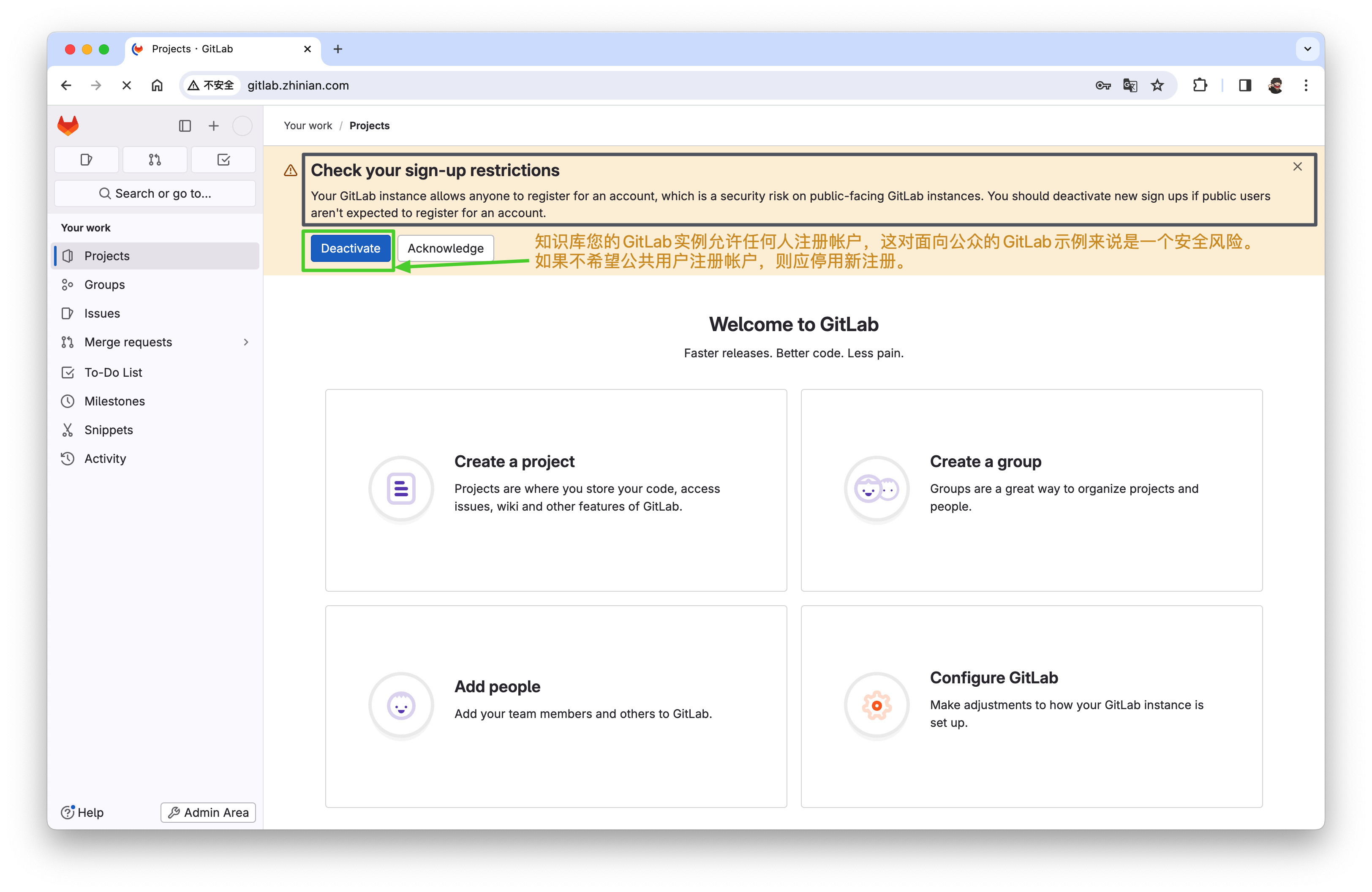
Task: Open the Configure GitLab card
Action: pyautogui.click(x=1031, y=706)
